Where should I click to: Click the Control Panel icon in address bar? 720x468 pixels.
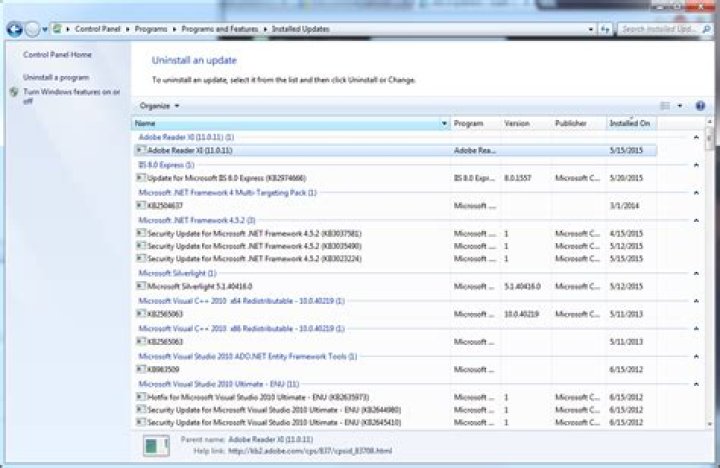click(57, 29)
